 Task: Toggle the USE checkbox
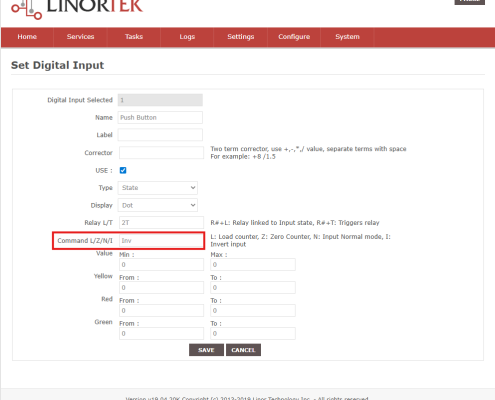click(x=123, y=170)
